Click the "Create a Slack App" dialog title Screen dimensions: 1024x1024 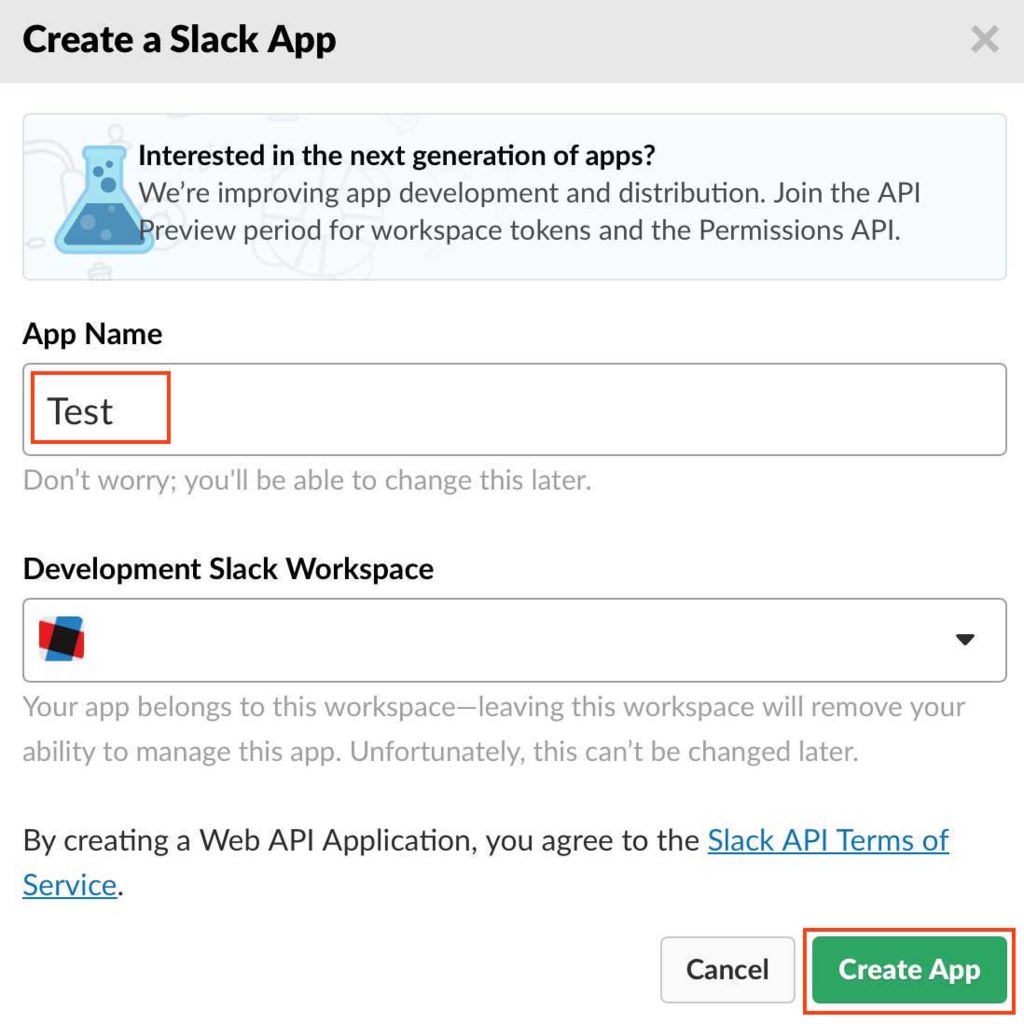(180, 39)
